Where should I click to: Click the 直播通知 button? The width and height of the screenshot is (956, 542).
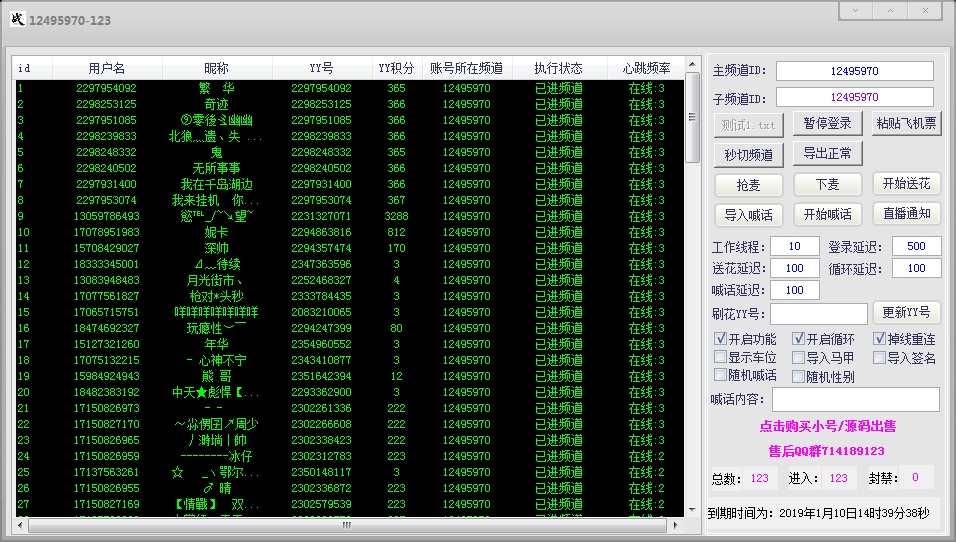906,213
